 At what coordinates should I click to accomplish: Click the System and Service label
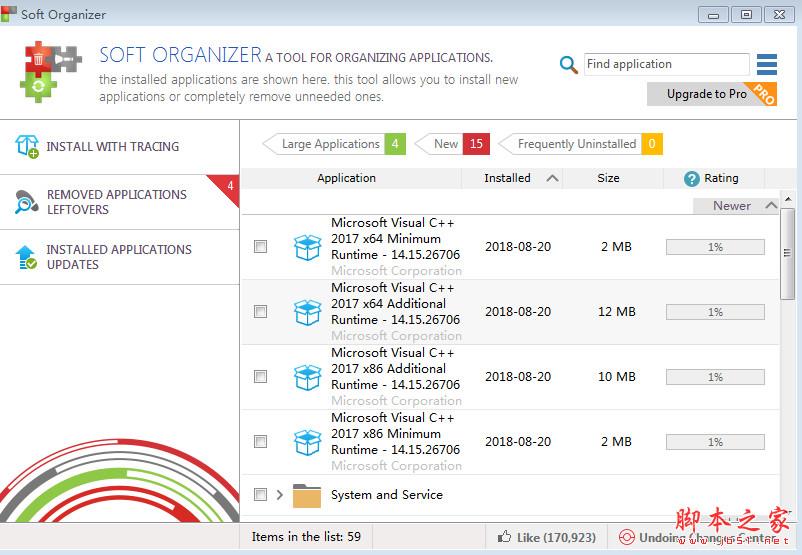[387, 495]
